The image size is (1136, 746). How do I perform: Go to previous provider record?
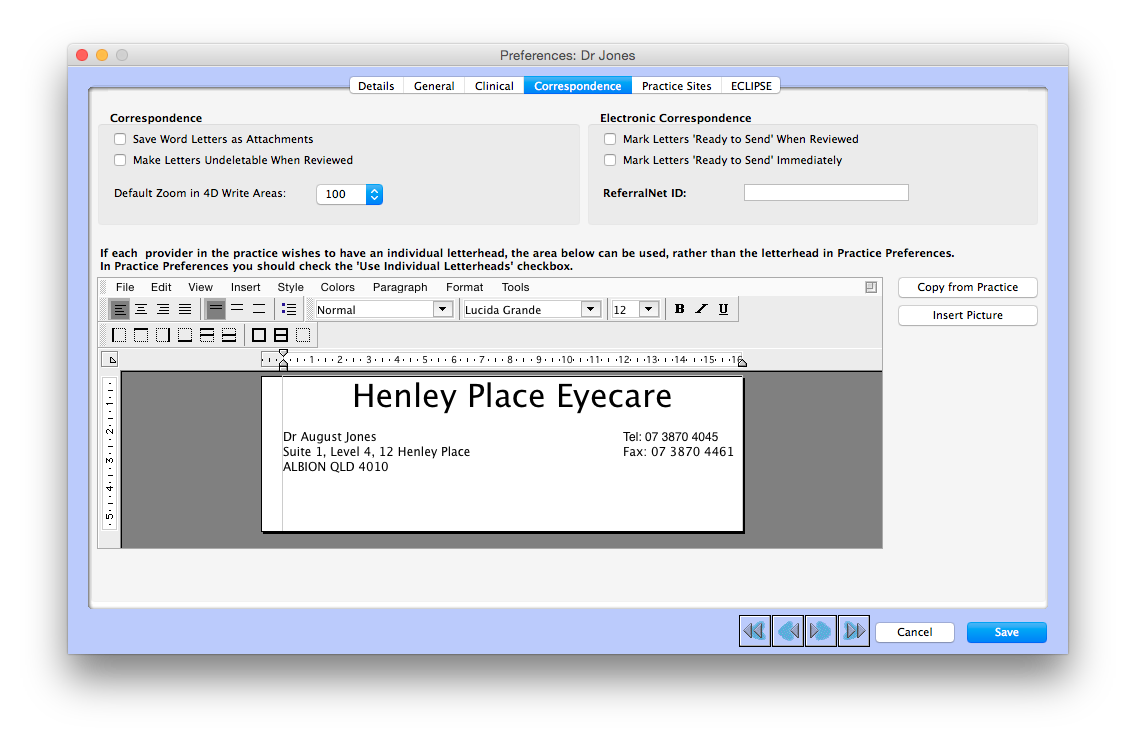click(x=788, y=632)
